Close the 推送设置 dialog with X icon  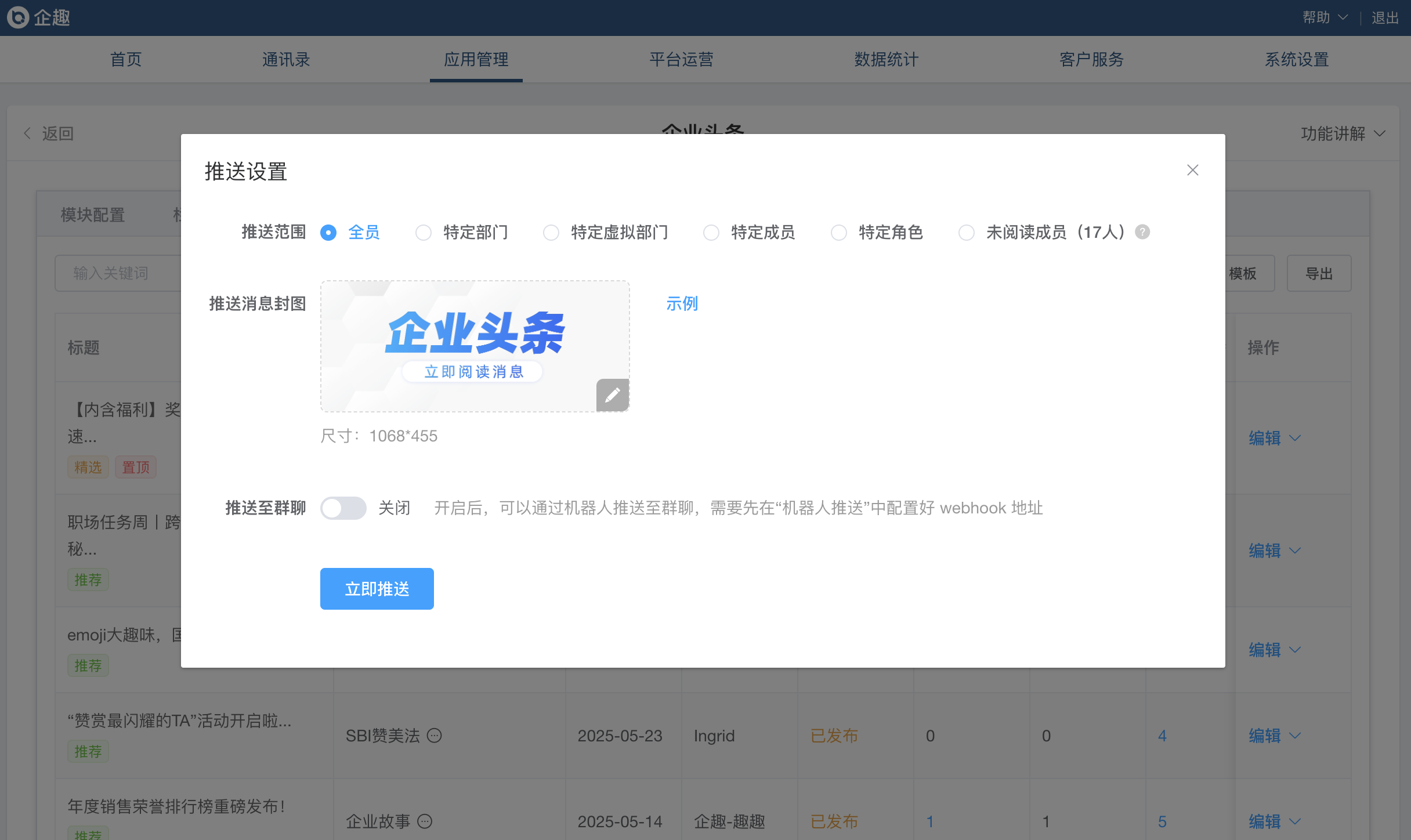1192,170
